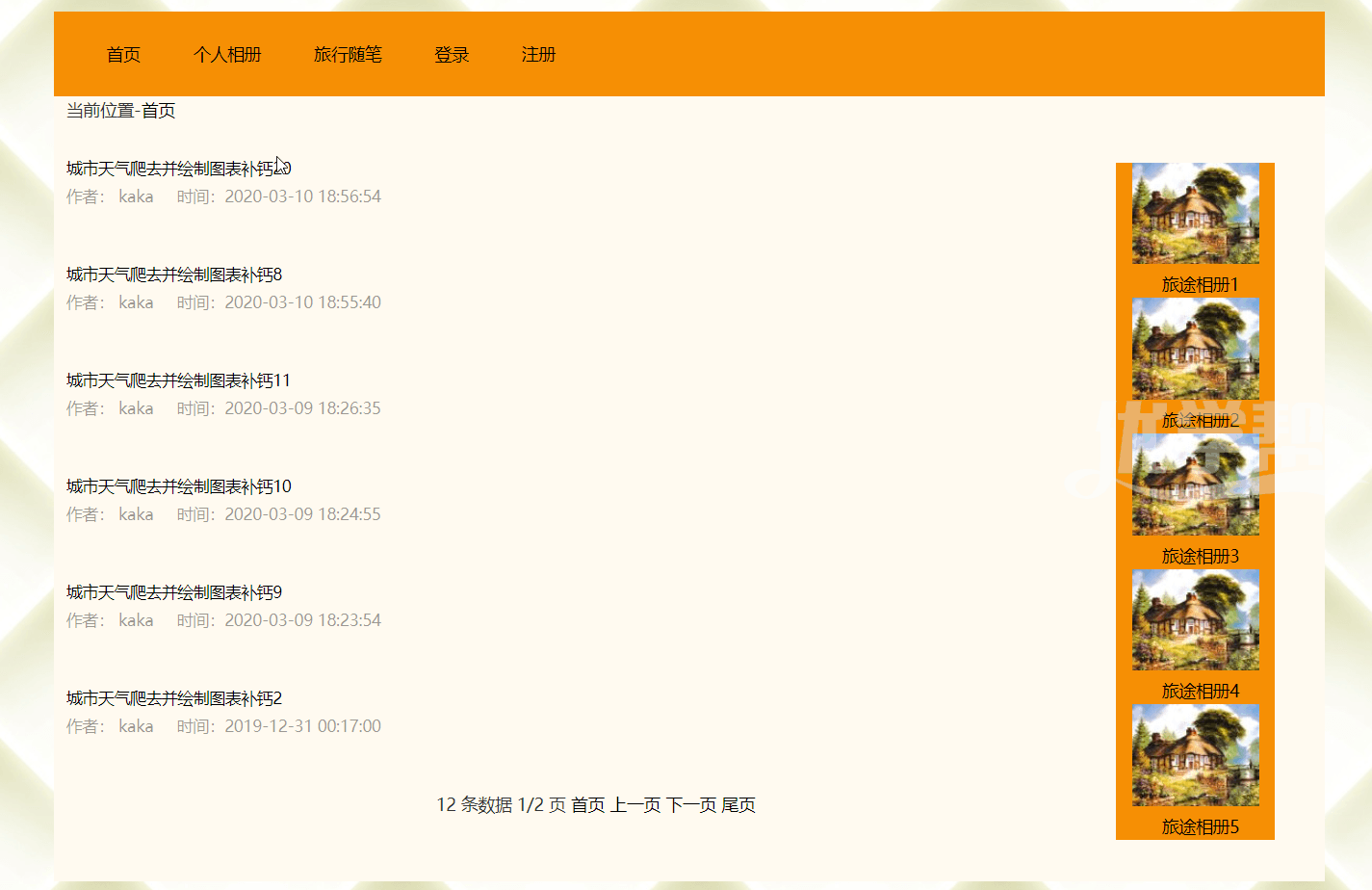Go to 下一页 in the pagination
Viewport: 1372px width, 890px height.
pyautogui.click(x=691, y=805)
